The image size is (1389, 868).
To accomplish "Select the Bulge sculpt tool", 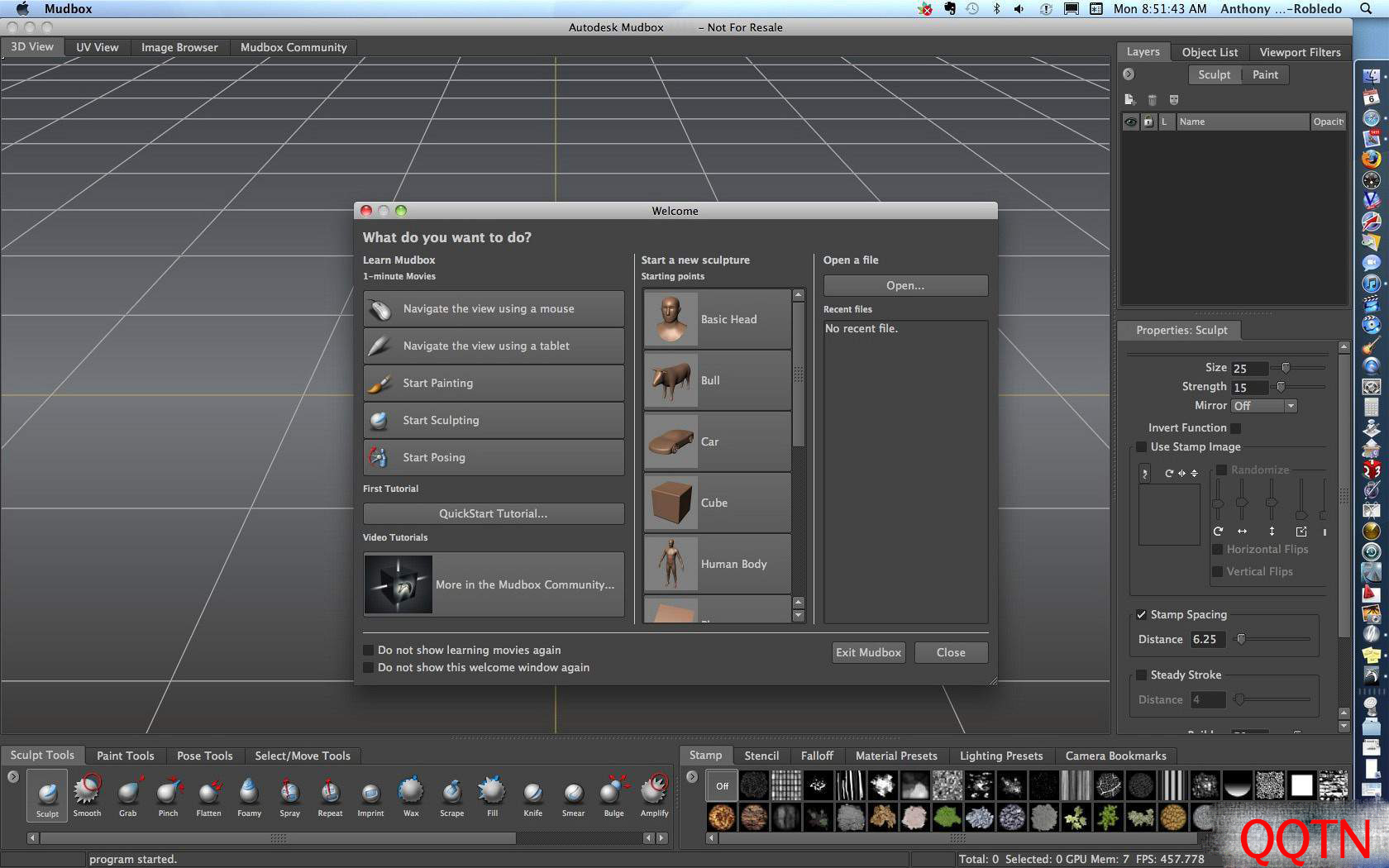I will (x=613, y=795).
